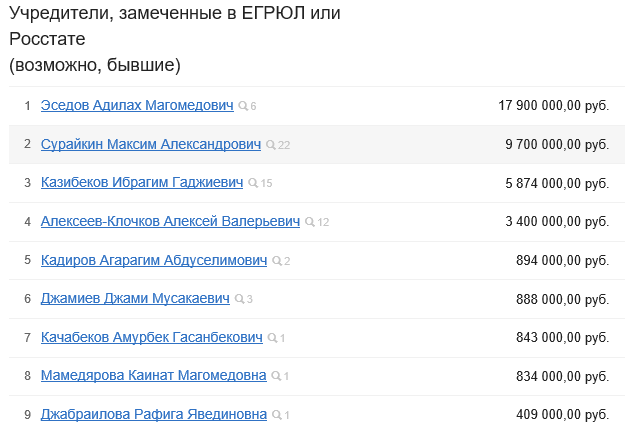Open Джамиев Джами Мусакаевич founder link
The width and height of the screenshot is (625, 437).
(x=135, y=298)
